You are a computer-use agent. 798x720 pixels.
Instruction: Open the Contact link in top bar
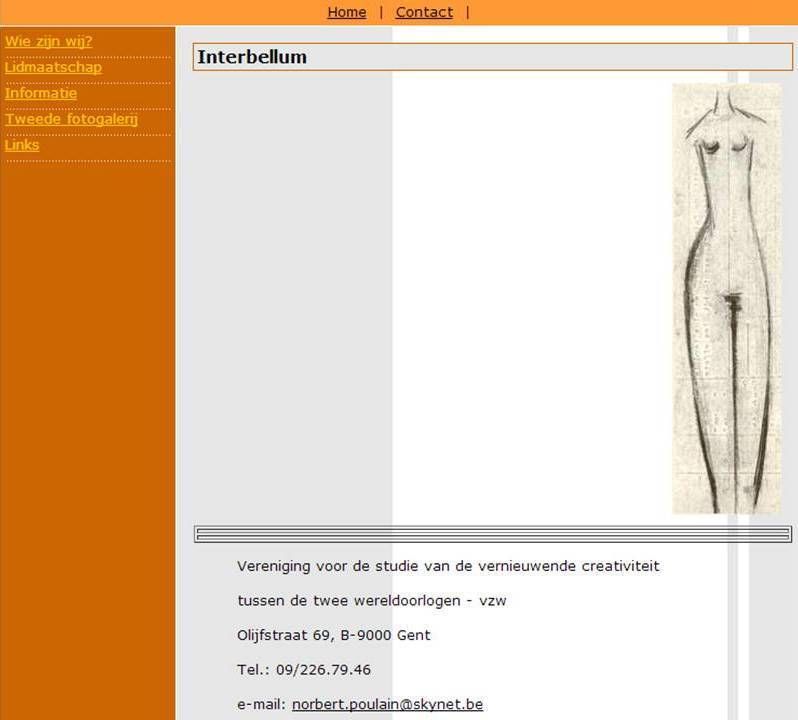tap(424, 12)
